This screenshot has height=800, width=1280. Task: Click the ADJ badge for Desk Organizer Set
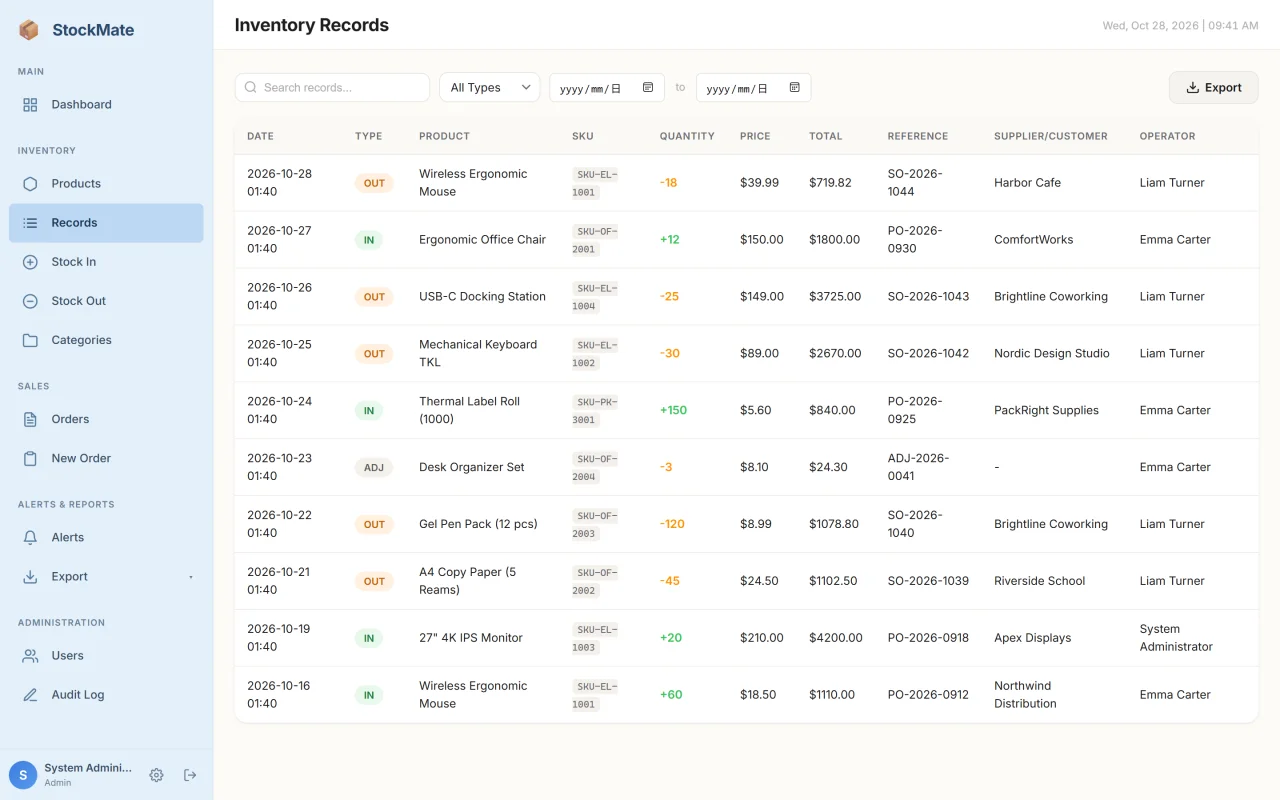click(x=374, y=468)
